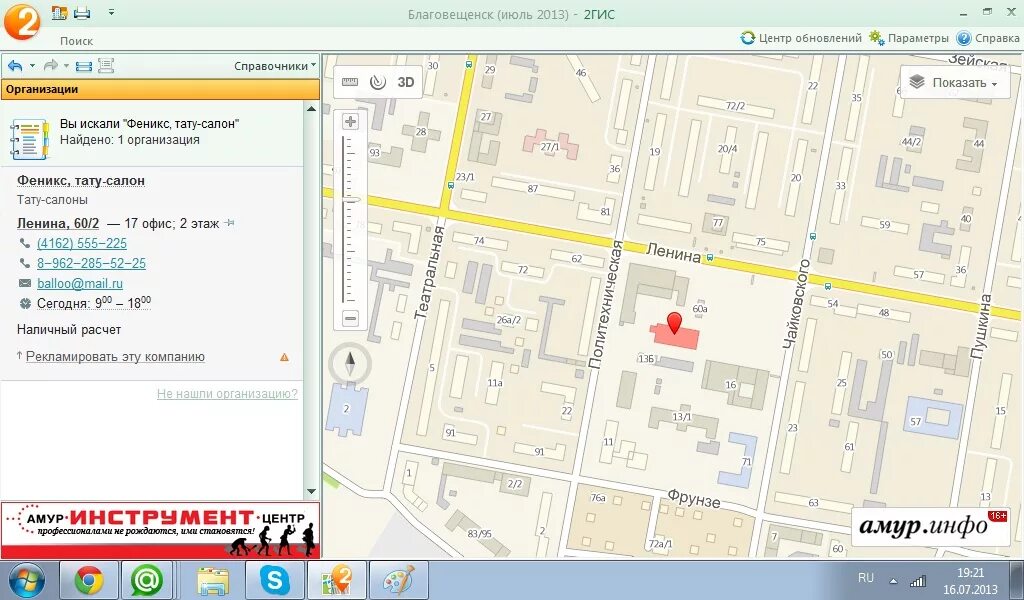Click the entrance pin icon after 2 этаж
This screenshot has width=1024, height=600.
(229, 223)
